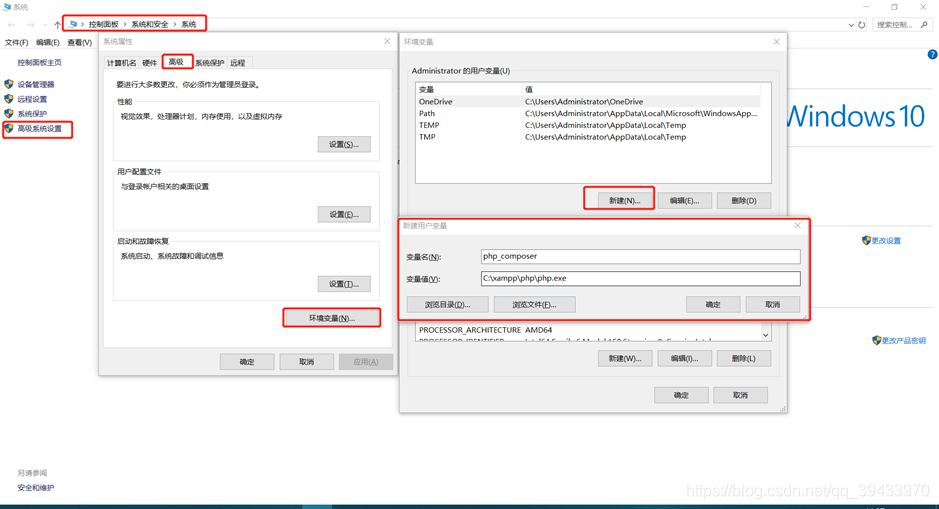
Task: Switch to the 远程 tab
Action: click(238, 63)
